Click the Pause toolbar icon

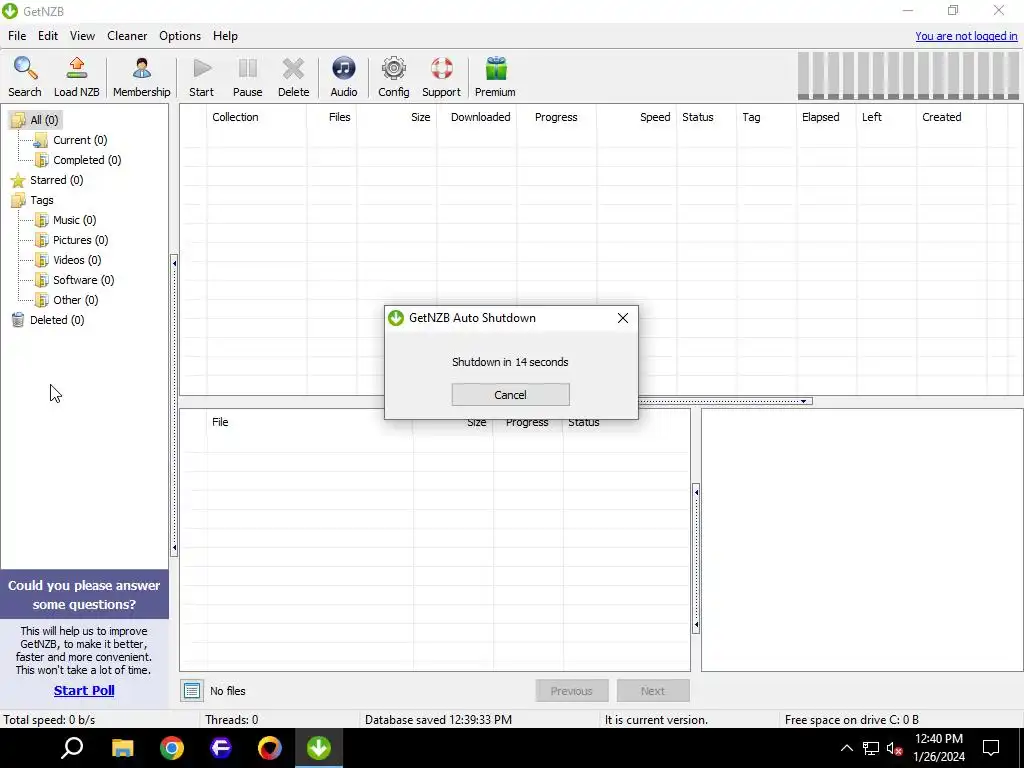[x=248, y=77]
